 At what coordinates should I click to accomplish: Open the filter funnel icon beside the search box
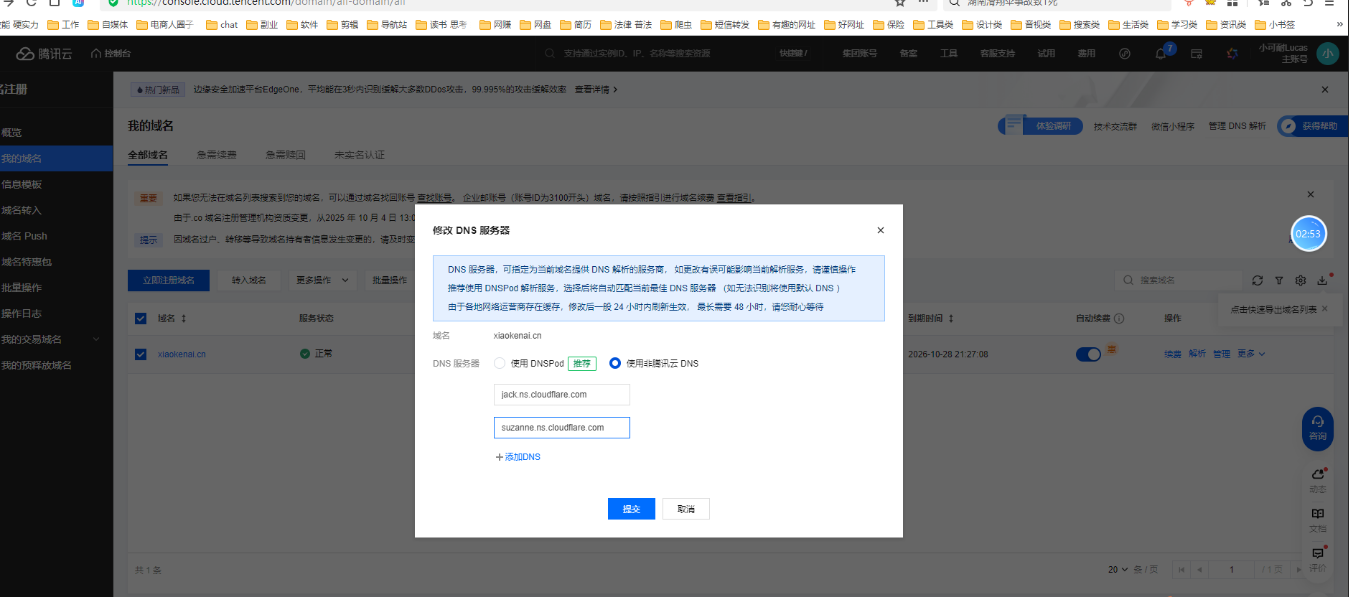pyautogui.click(x=1279, y=281)
